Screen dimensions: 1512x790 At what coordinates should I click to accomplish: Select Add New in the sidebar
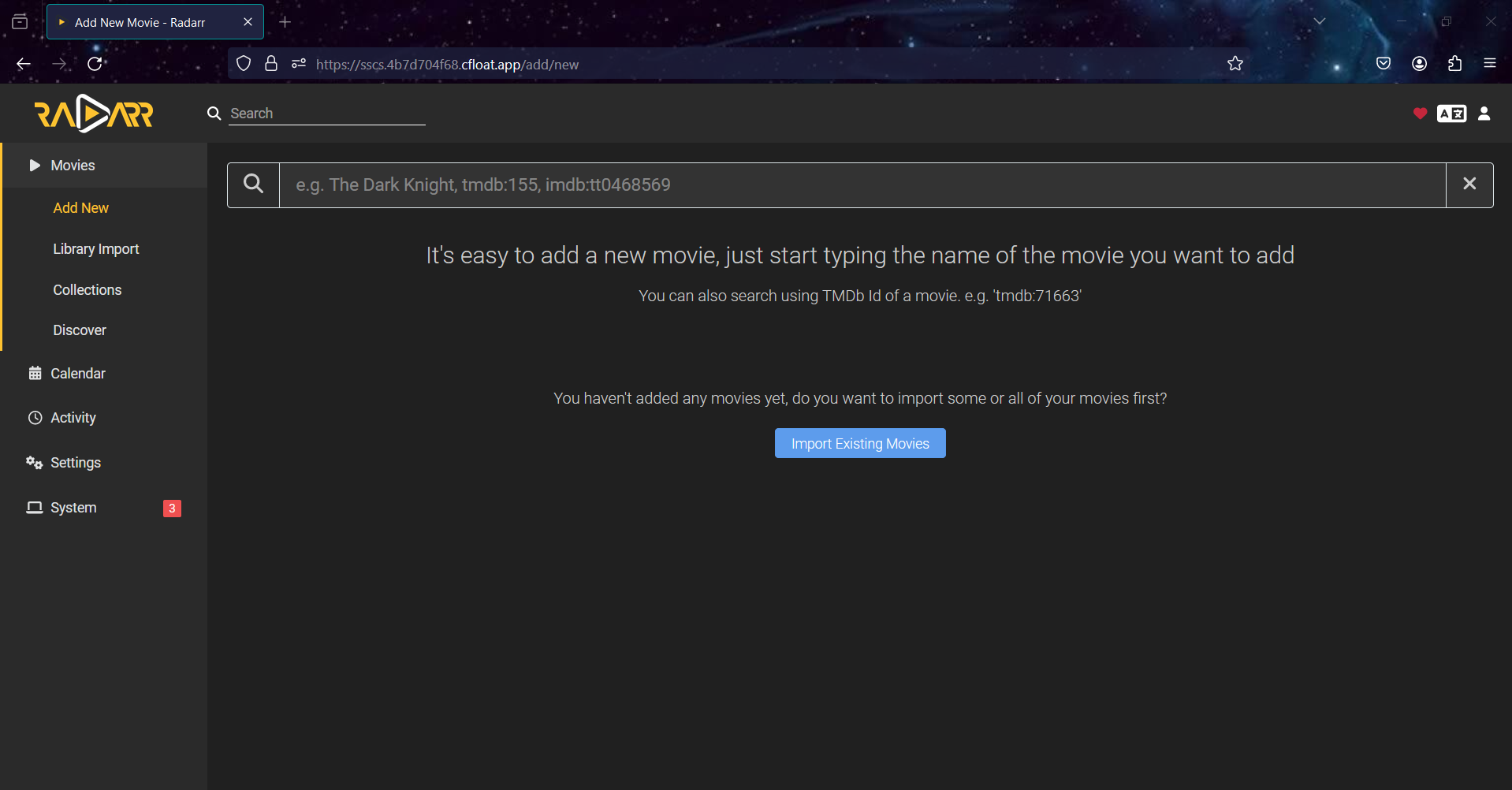(80, 208)
